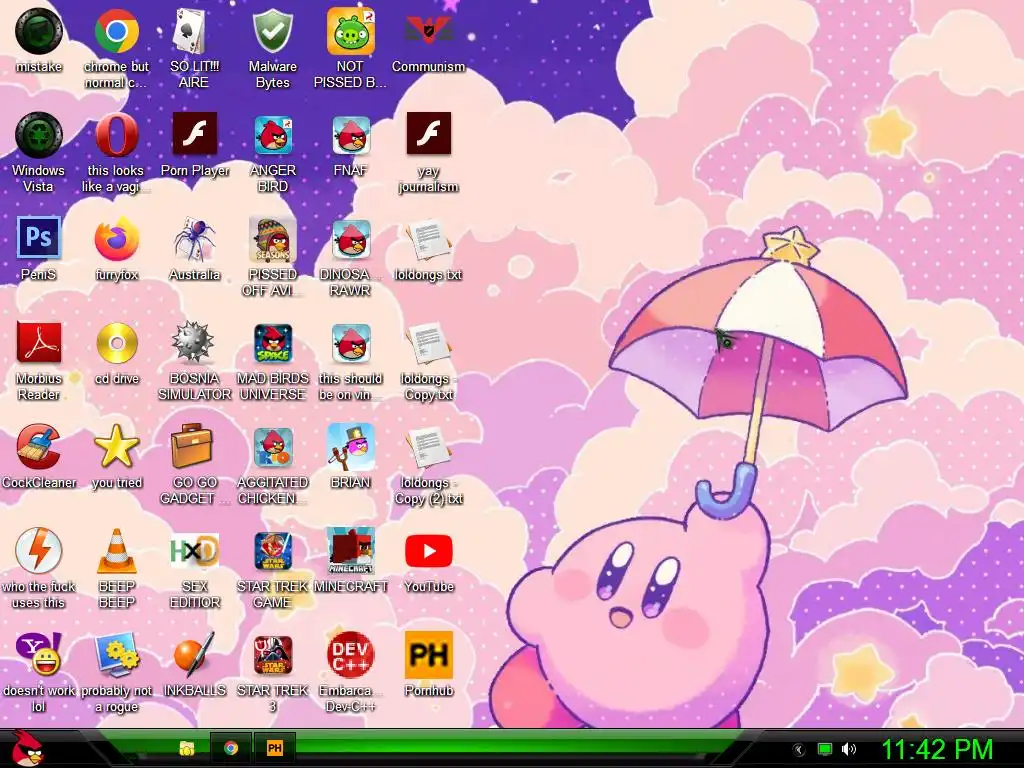Launch the 'STAR TREK GAME' icon
Image resolution: width=1024 pixels, height=768 pixels.
pyautogui.click(x=273, y=551)
